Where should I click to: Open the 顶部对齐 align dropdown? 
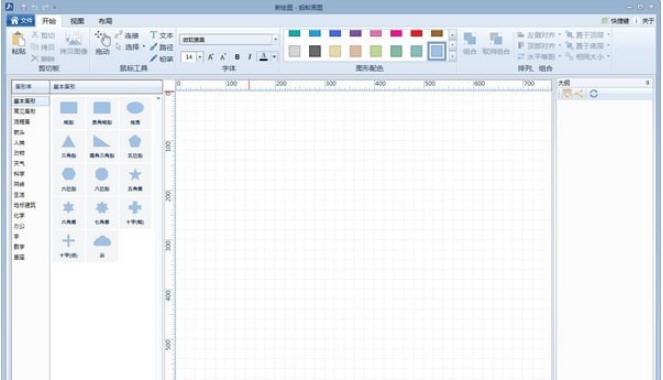[560, 46]
